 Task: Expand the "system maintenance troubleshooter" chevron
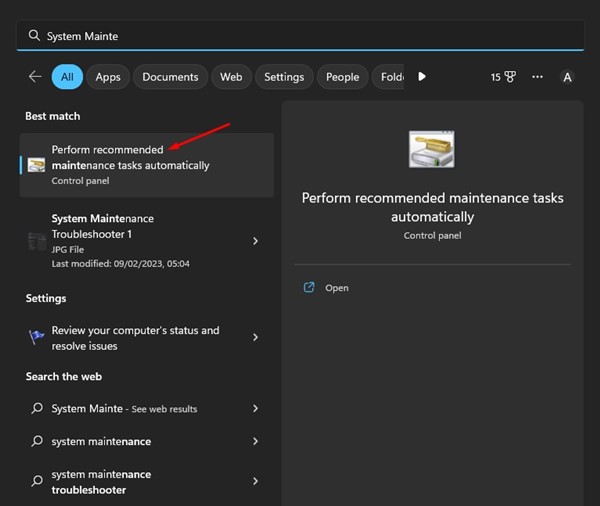pyautogui.click(x=255, y=481)
